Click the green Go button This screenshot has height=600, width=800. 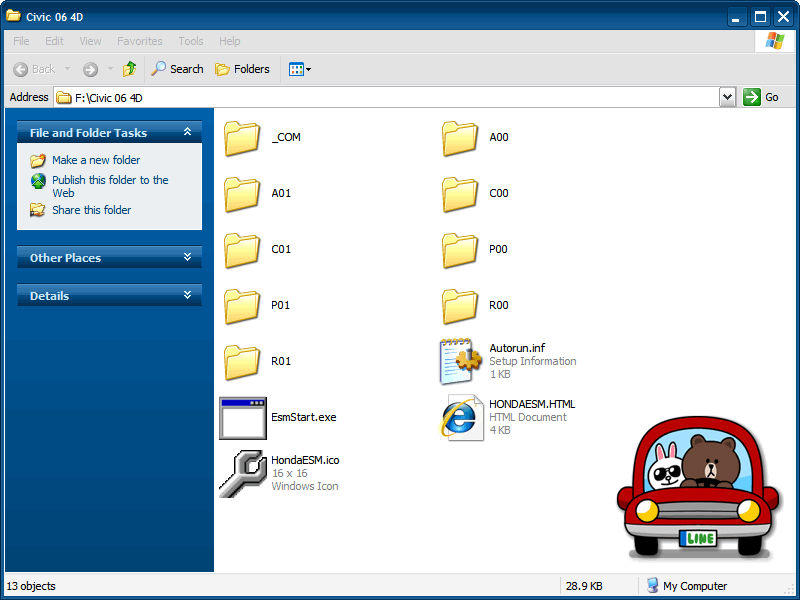(761, 97)
